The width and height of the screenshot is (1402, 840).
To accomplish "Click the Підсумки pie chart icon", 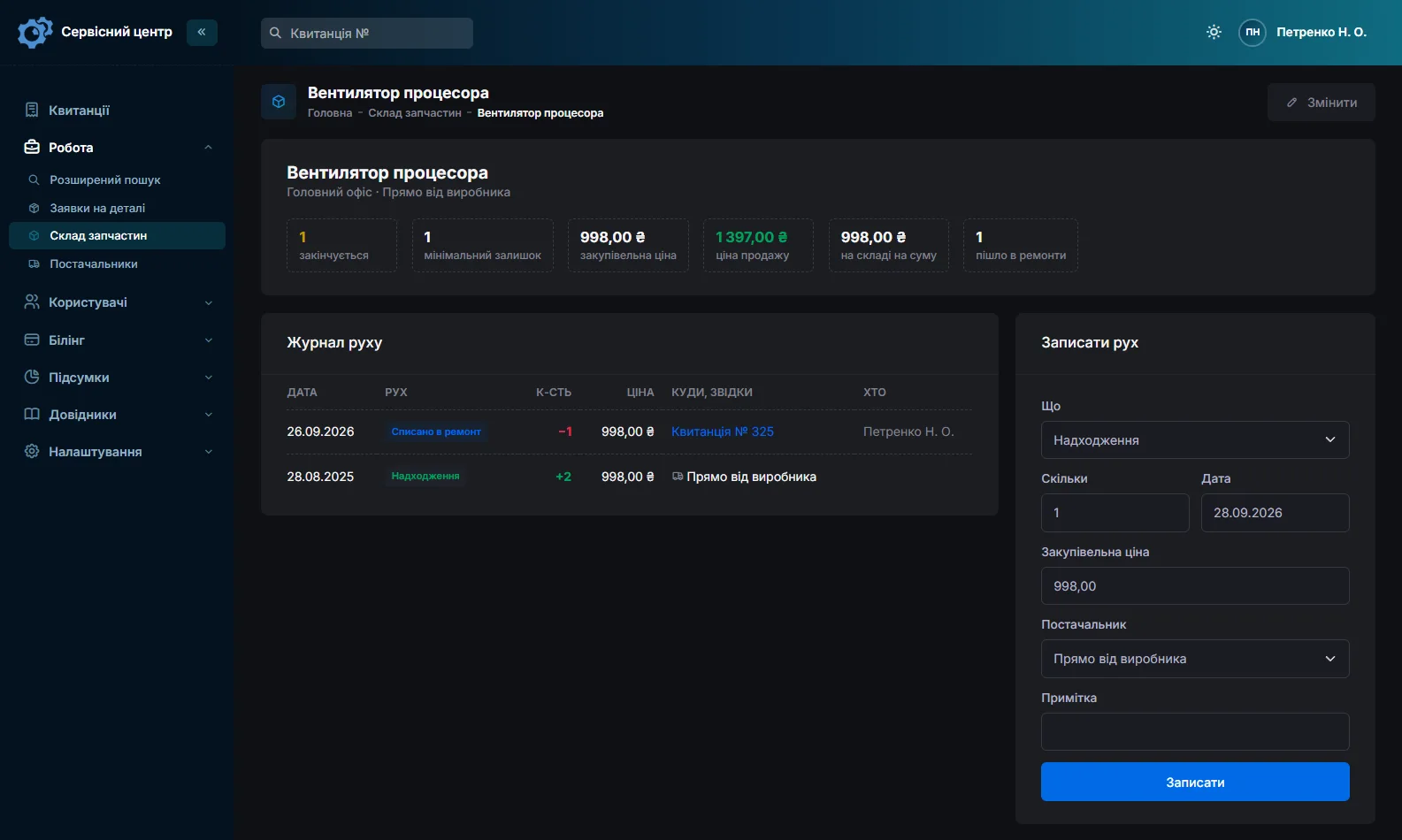I will pyautogui.click(x=32, y=377).
